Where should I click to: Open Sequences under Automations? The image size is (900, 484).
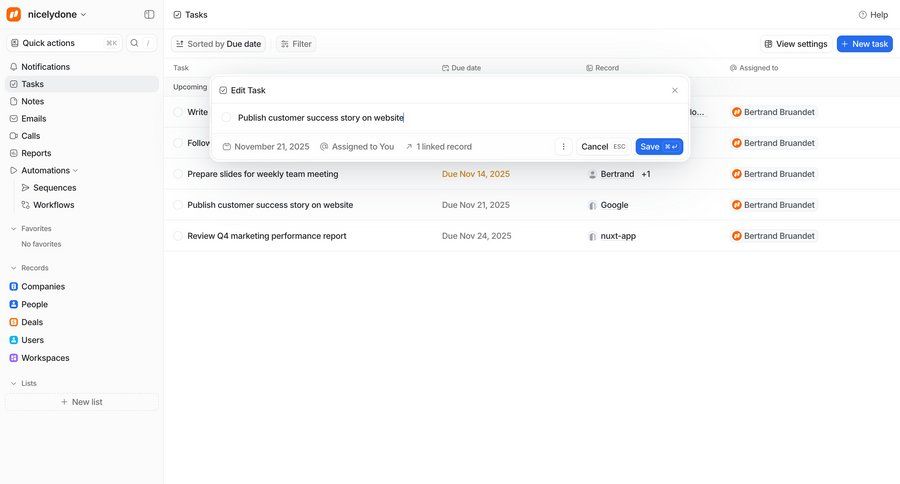click(x=55, y=187)
